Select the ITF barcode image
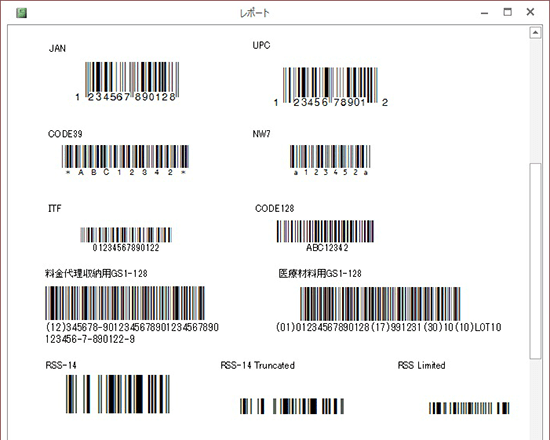Viewport: 550px width, 440px height. [x=126, y=239]
